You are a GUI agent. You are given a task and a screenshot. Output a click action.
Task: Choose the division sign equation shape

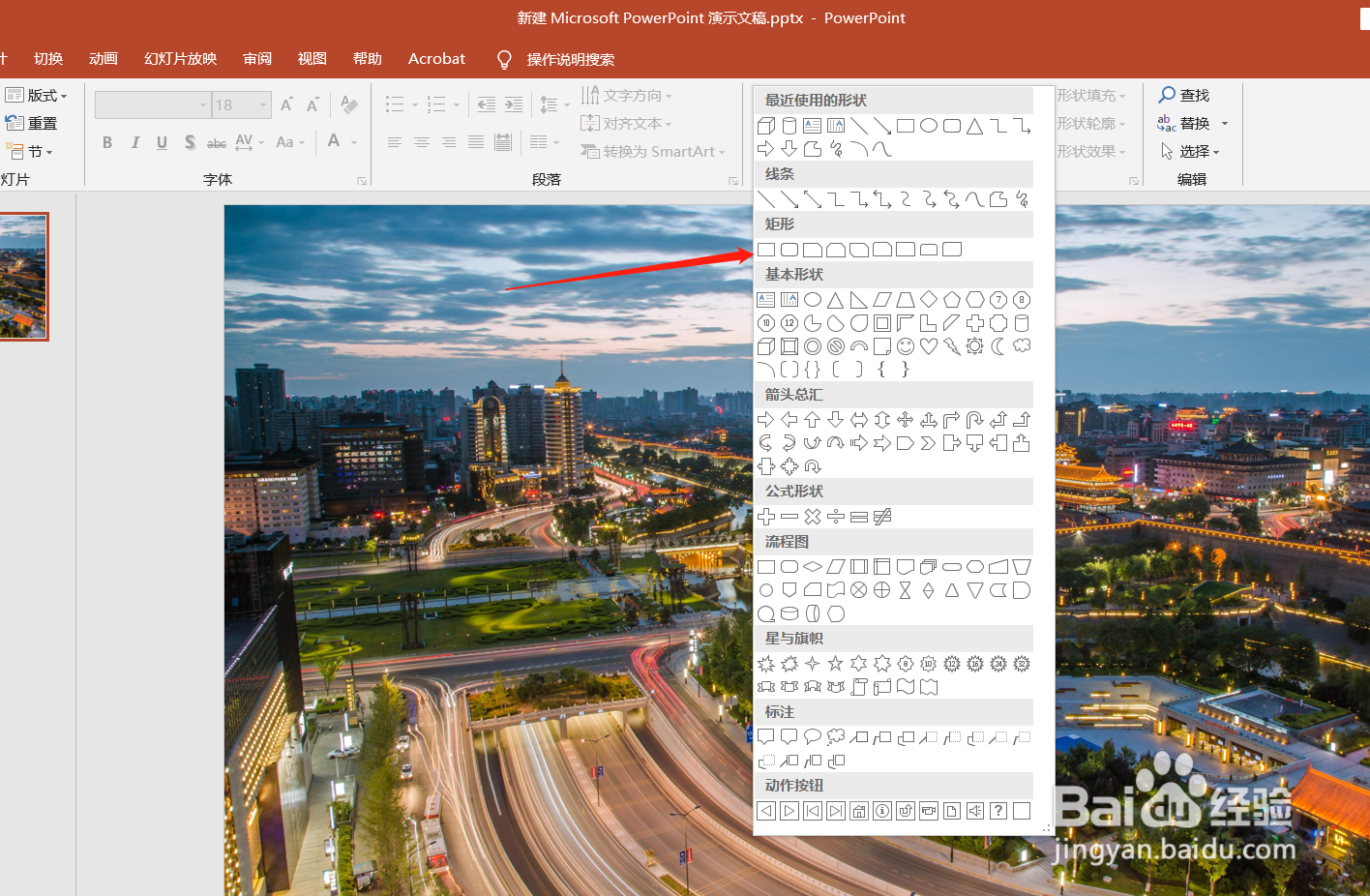[836, 517]
